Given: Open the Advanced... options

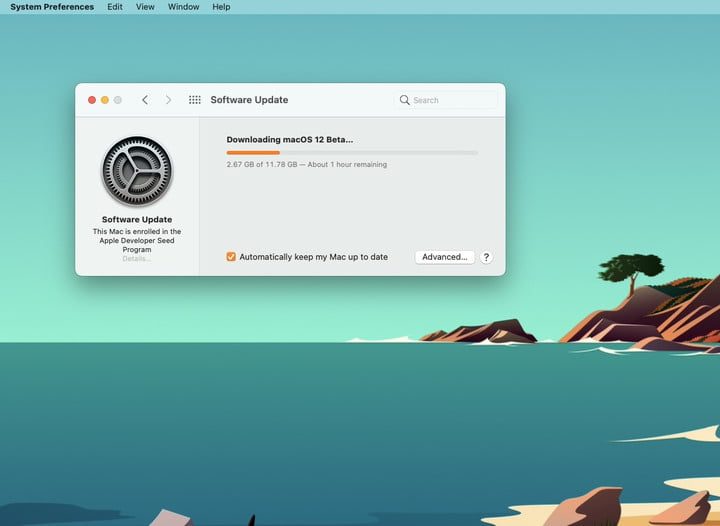Looking at the screenshot, I should 444,257.
